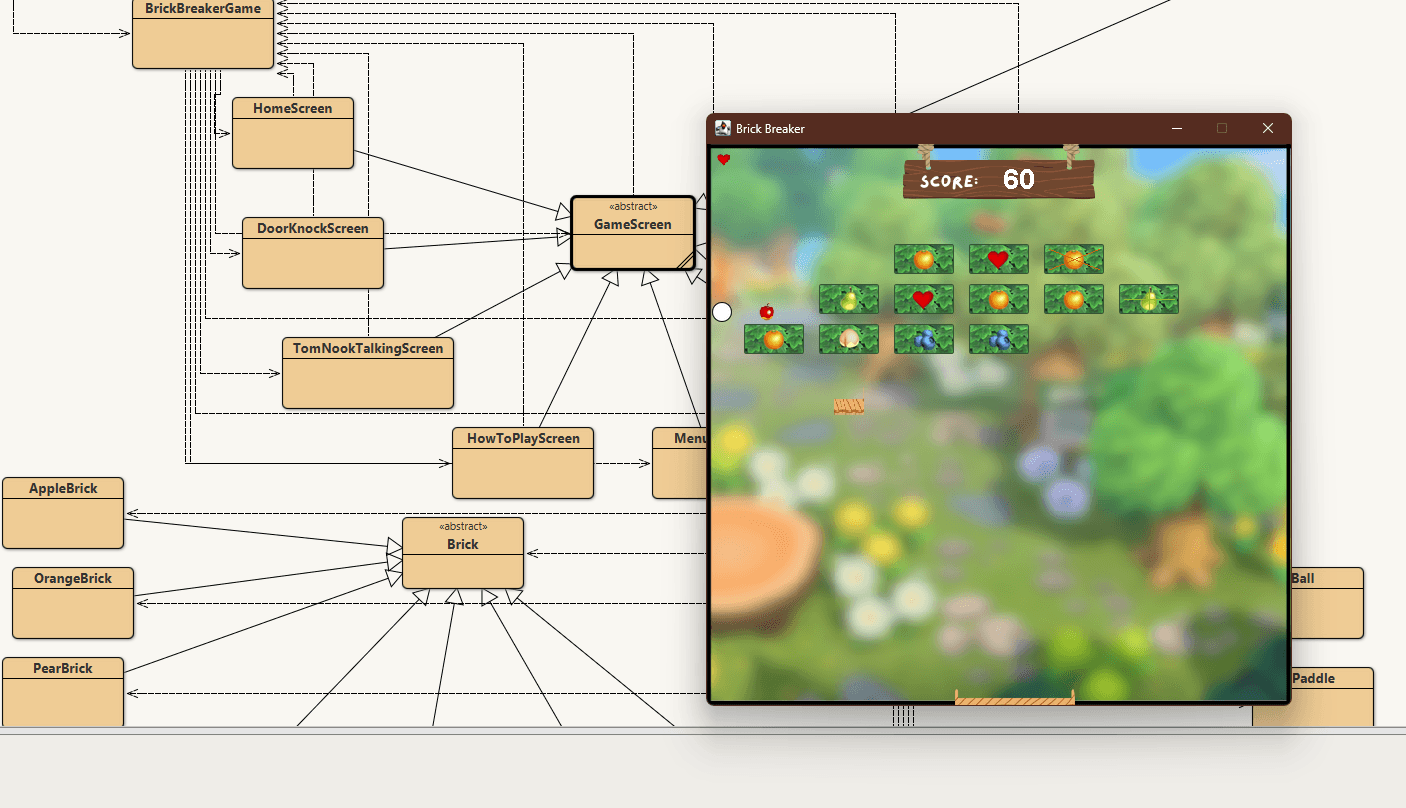1406x808 pixels.
Task: Click the HowToPlayScreen class box
Action: 522,462
